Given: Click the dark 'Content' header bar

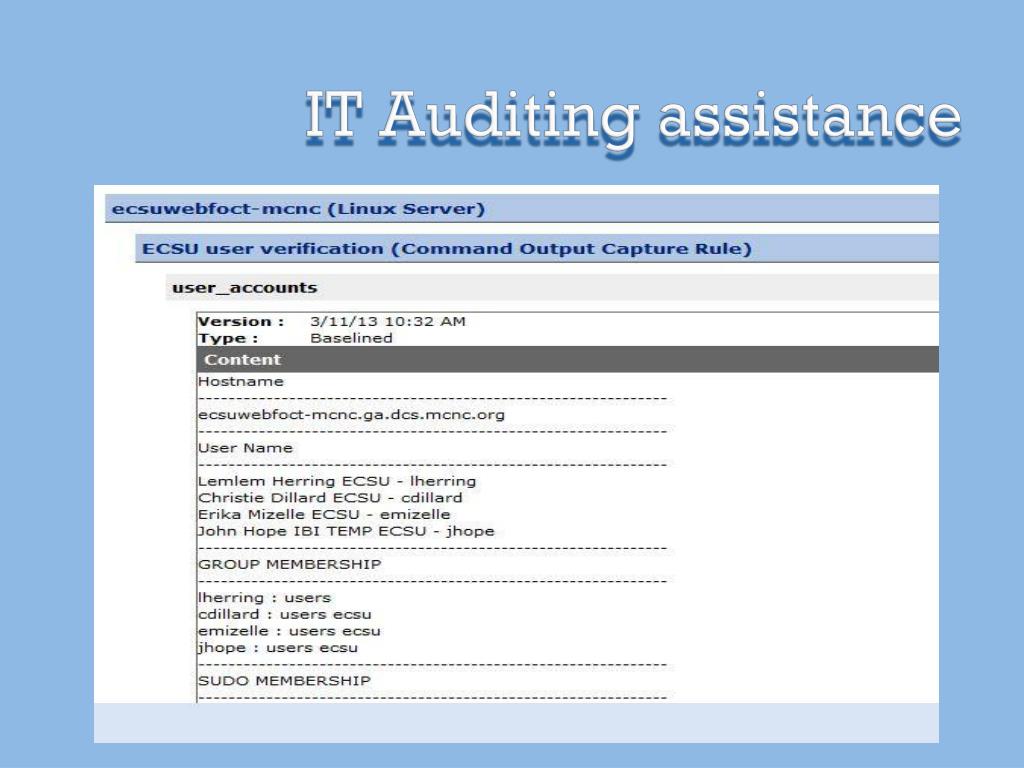Looking at the screenshot, I should pos(568,359).
